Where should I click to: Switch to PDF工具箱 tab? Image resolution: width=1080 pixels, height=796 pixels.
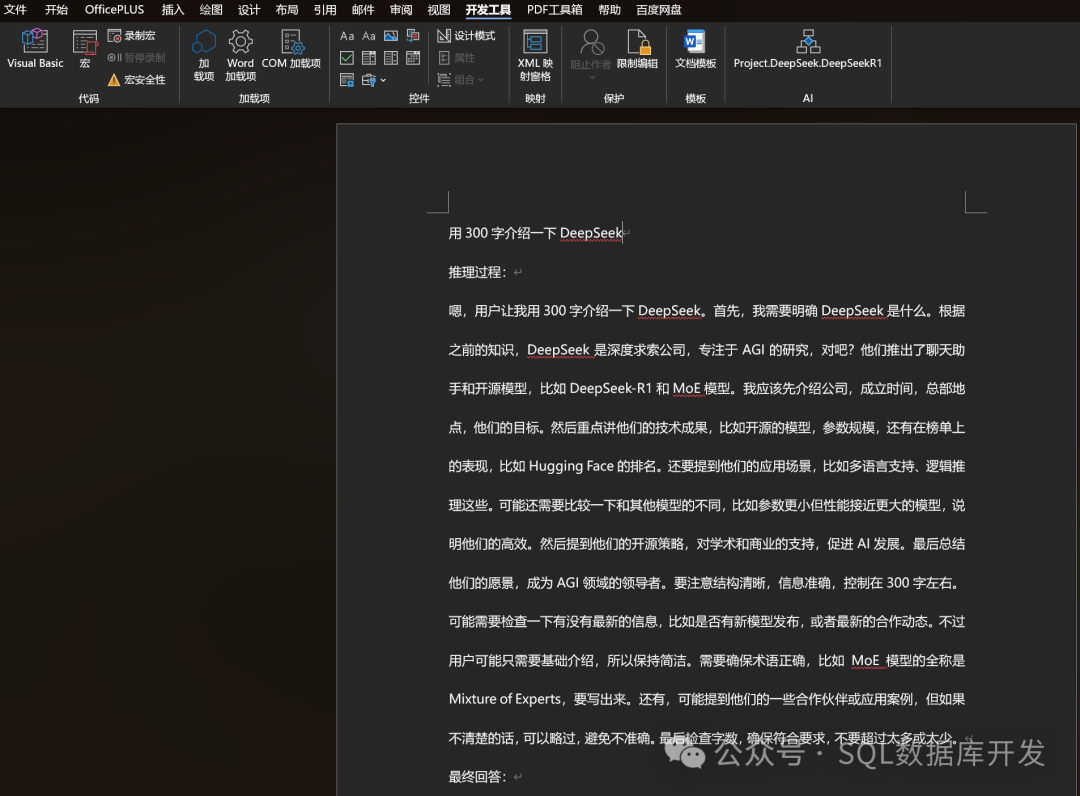click(554, 10)
